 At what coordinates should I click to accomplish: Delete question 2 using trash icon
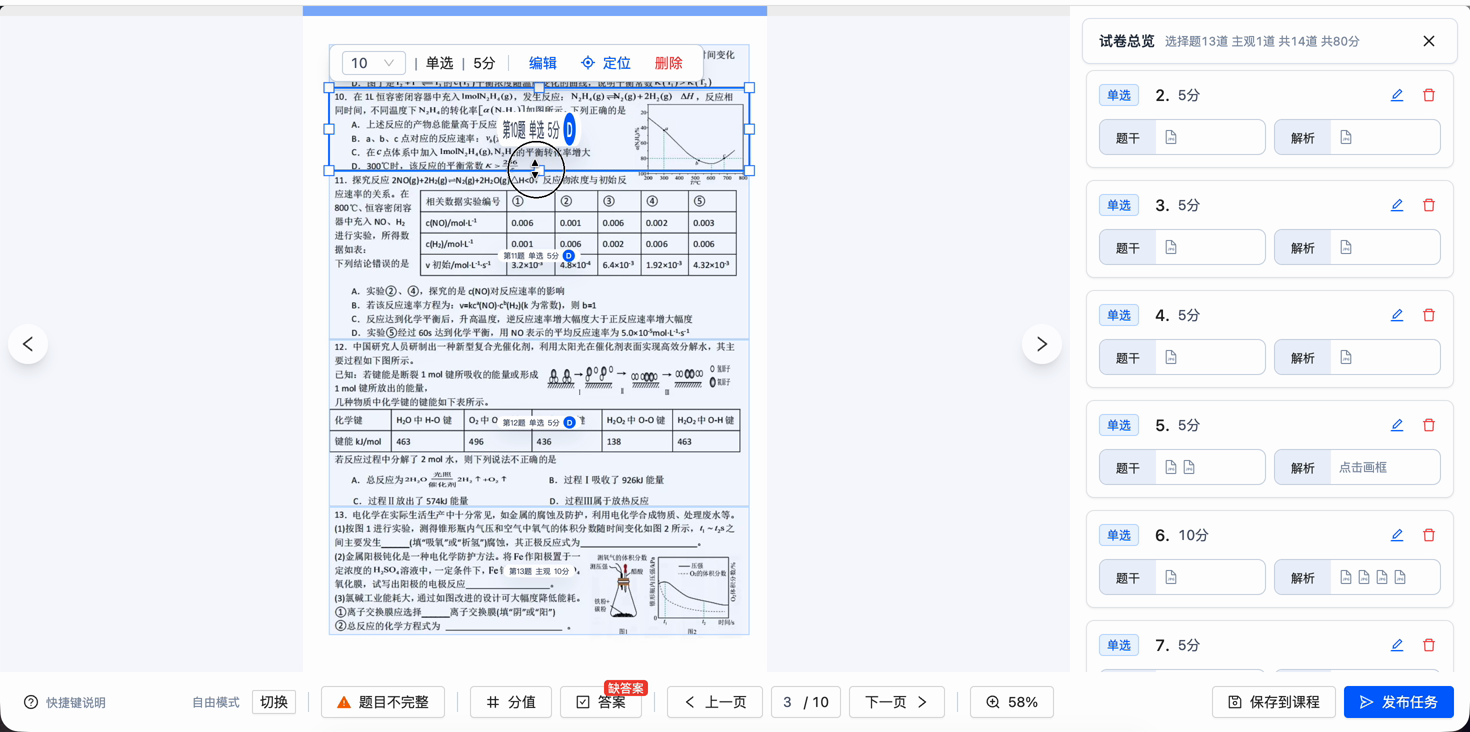coord(1429,95)
